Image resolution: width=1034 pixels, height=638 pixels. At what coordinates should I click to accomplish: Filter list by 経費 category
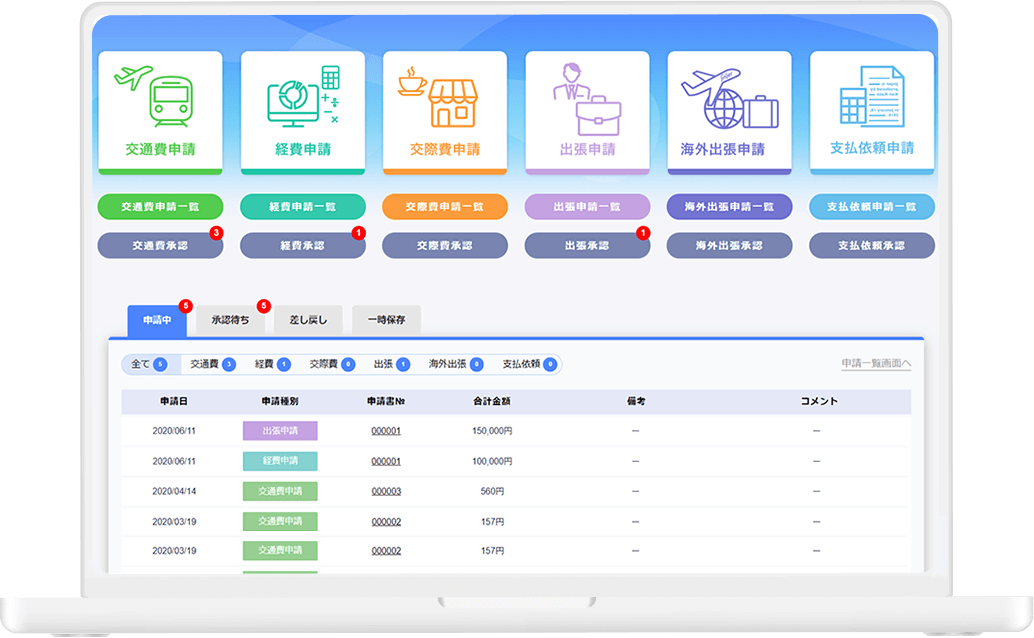point(271,365)
